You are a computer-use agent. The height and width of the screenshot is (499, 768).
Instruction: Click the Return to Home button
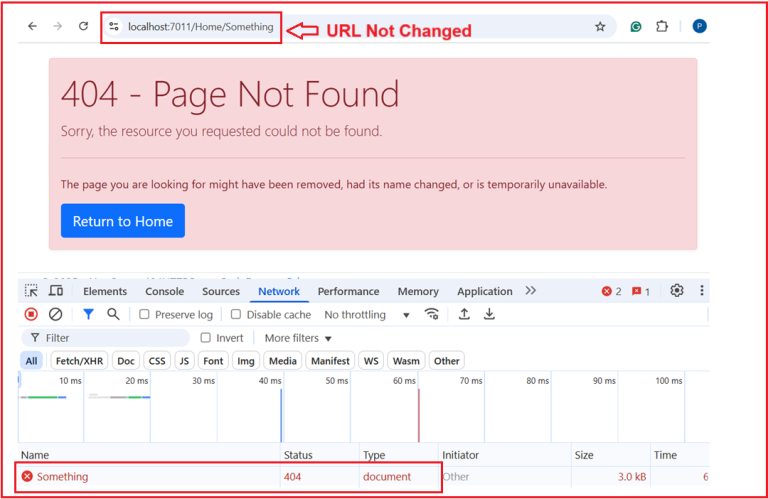coord(122,221)
